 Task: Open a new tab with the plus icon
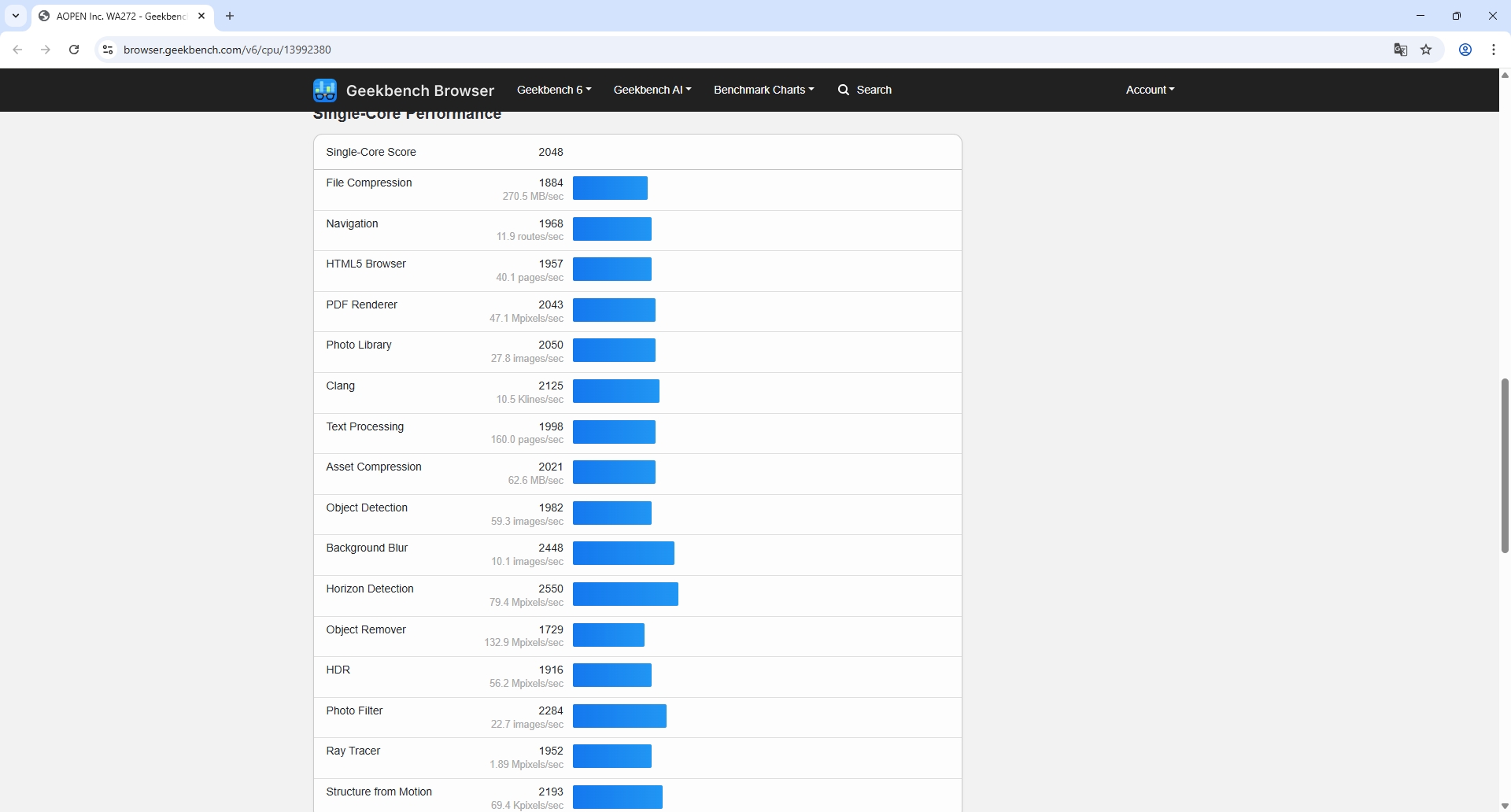coord(230,16)
